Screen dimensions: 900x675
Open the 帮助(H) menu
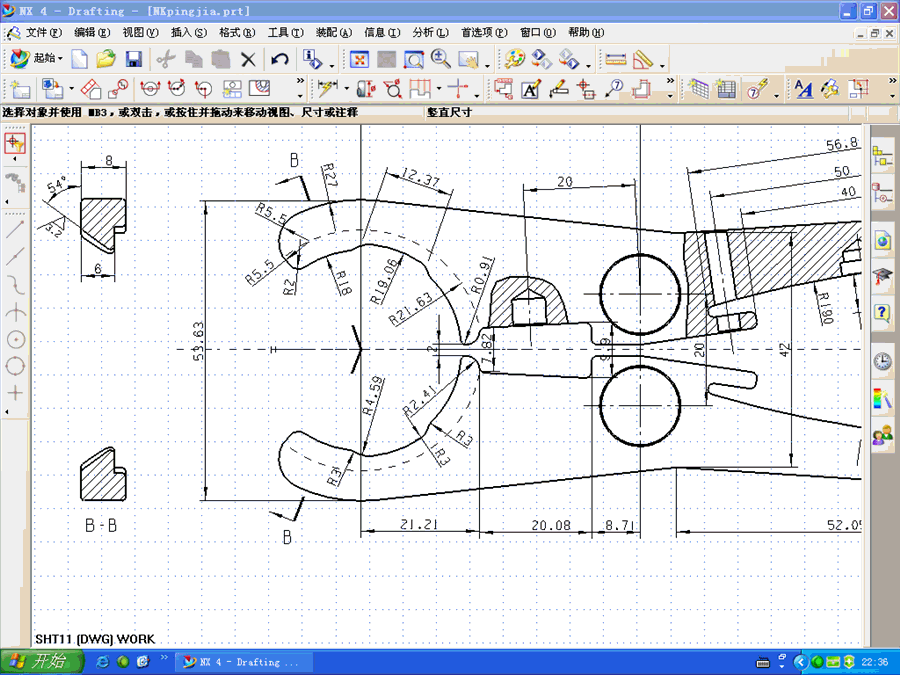coord(586,33)
